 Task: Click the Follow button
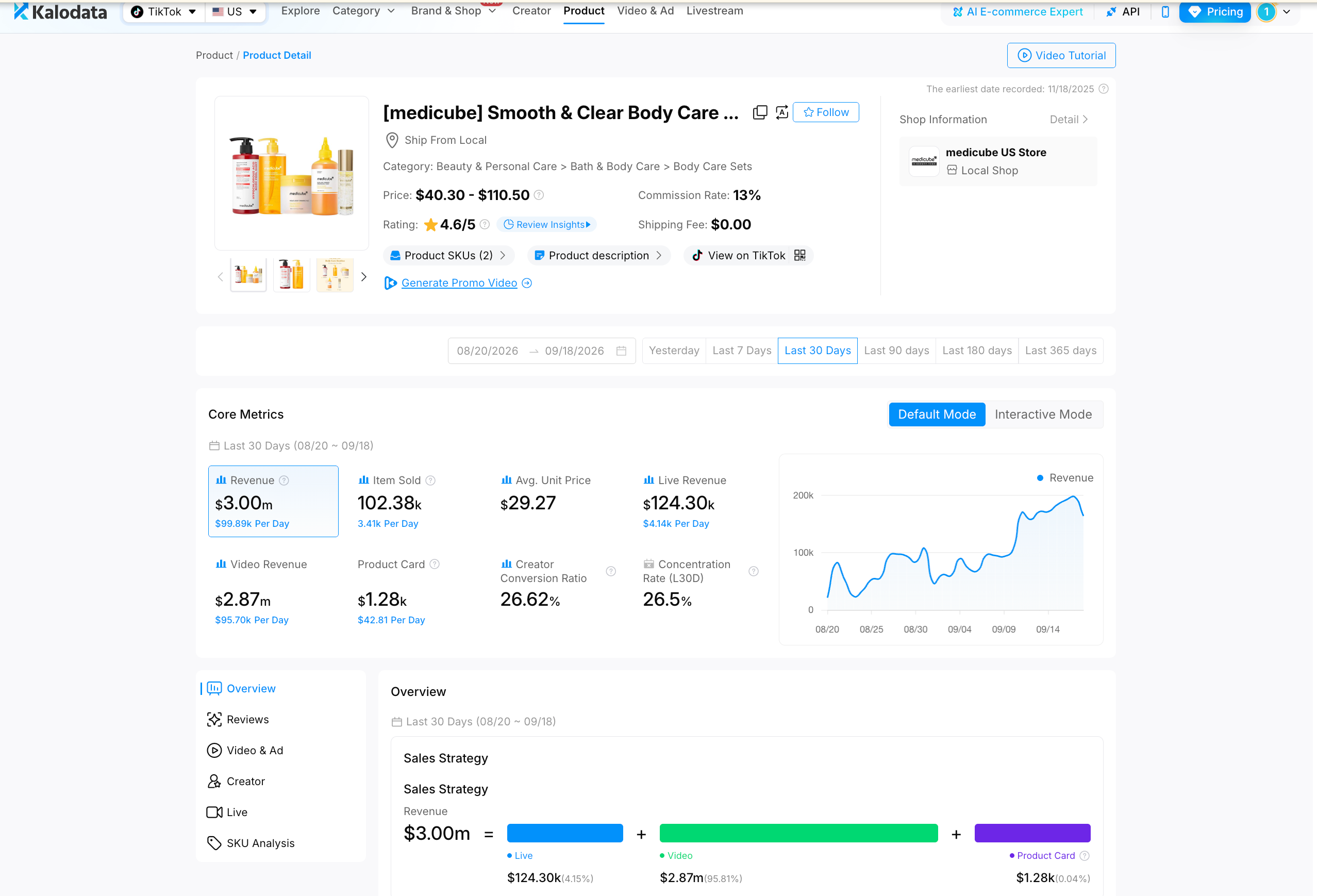pyautogui.click(x=826, y=112)
